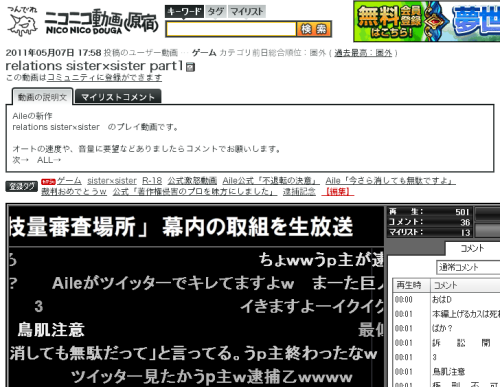Click the マイリスト: 13 count stat
Image resolution: width=500 pixels, height=387 pixels.
430,232
